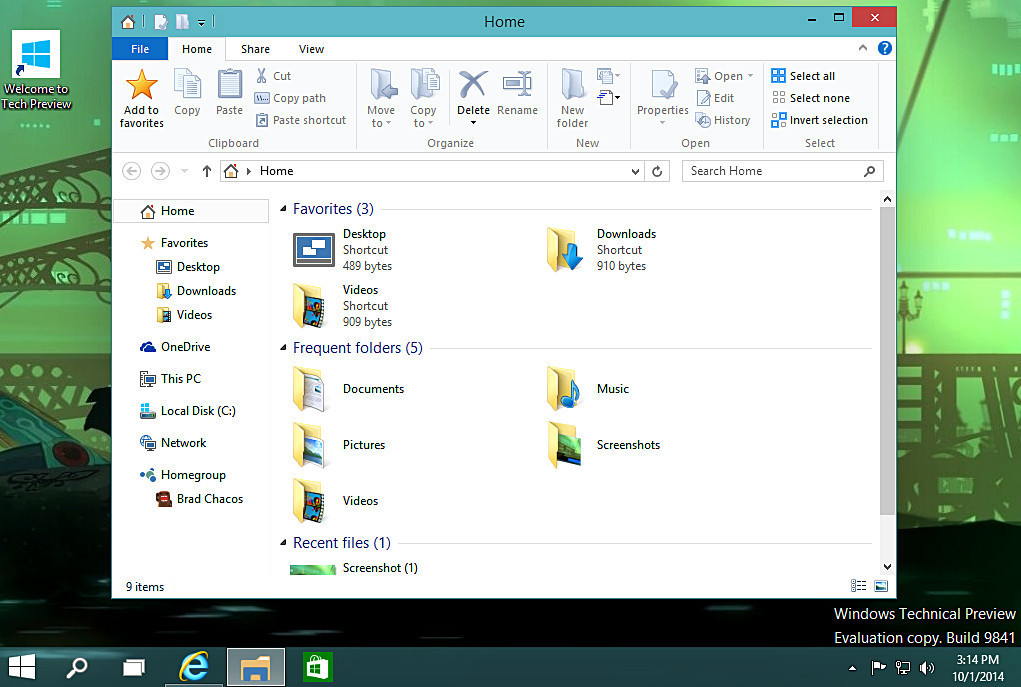Click the Rename icon in Organize group

pyautogui.click(x=517, y=85)
